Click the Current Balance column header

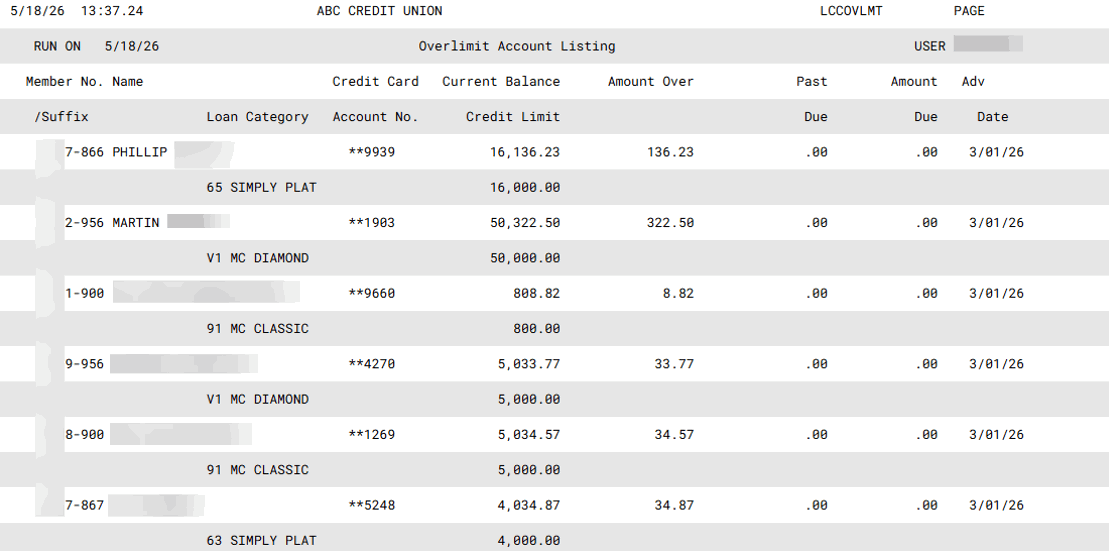pyautogui.click(x=501, y=82)
